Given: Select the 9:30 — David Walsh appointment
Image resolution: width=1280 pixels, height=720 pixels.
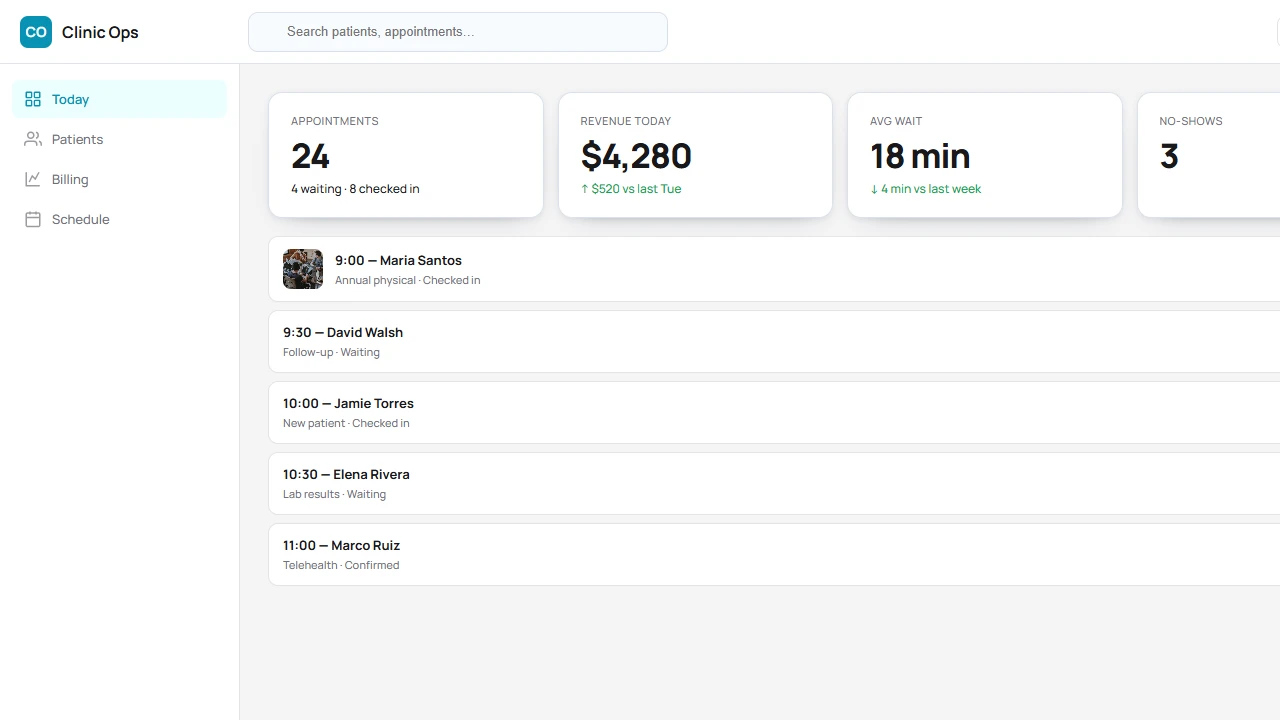Looking at the screenshot, I should point(774,341).
